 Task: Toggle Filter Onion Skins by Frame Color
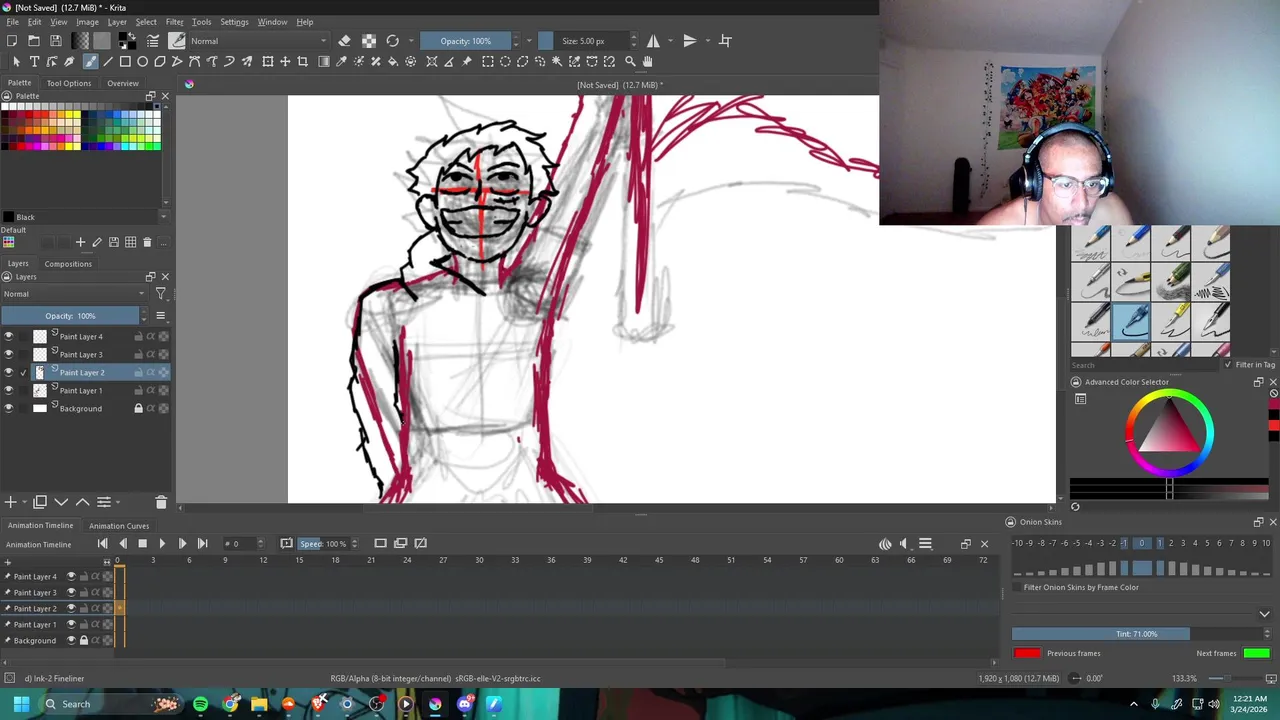(x=1017, y=588)
